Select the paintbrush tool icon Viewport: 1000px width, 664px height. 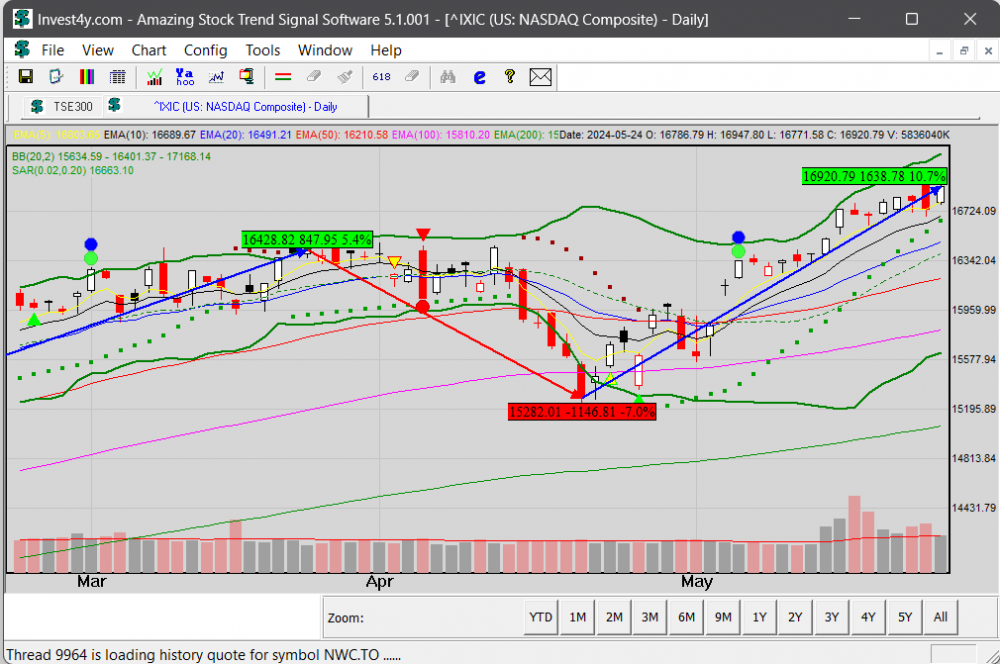(345, 77)
